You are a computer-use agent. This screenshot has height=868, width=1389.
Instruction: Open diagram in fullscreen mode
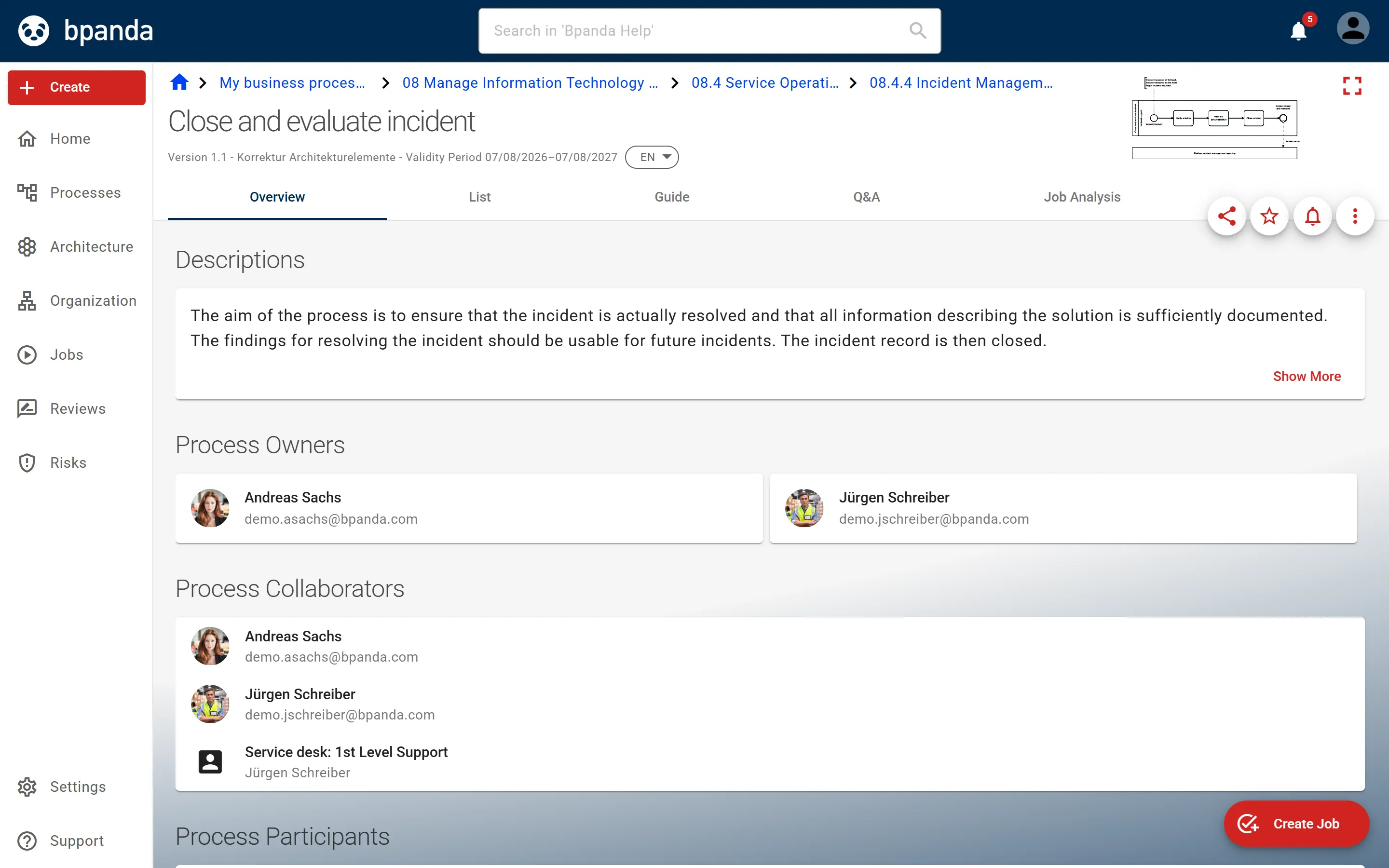pos(1352,86)
